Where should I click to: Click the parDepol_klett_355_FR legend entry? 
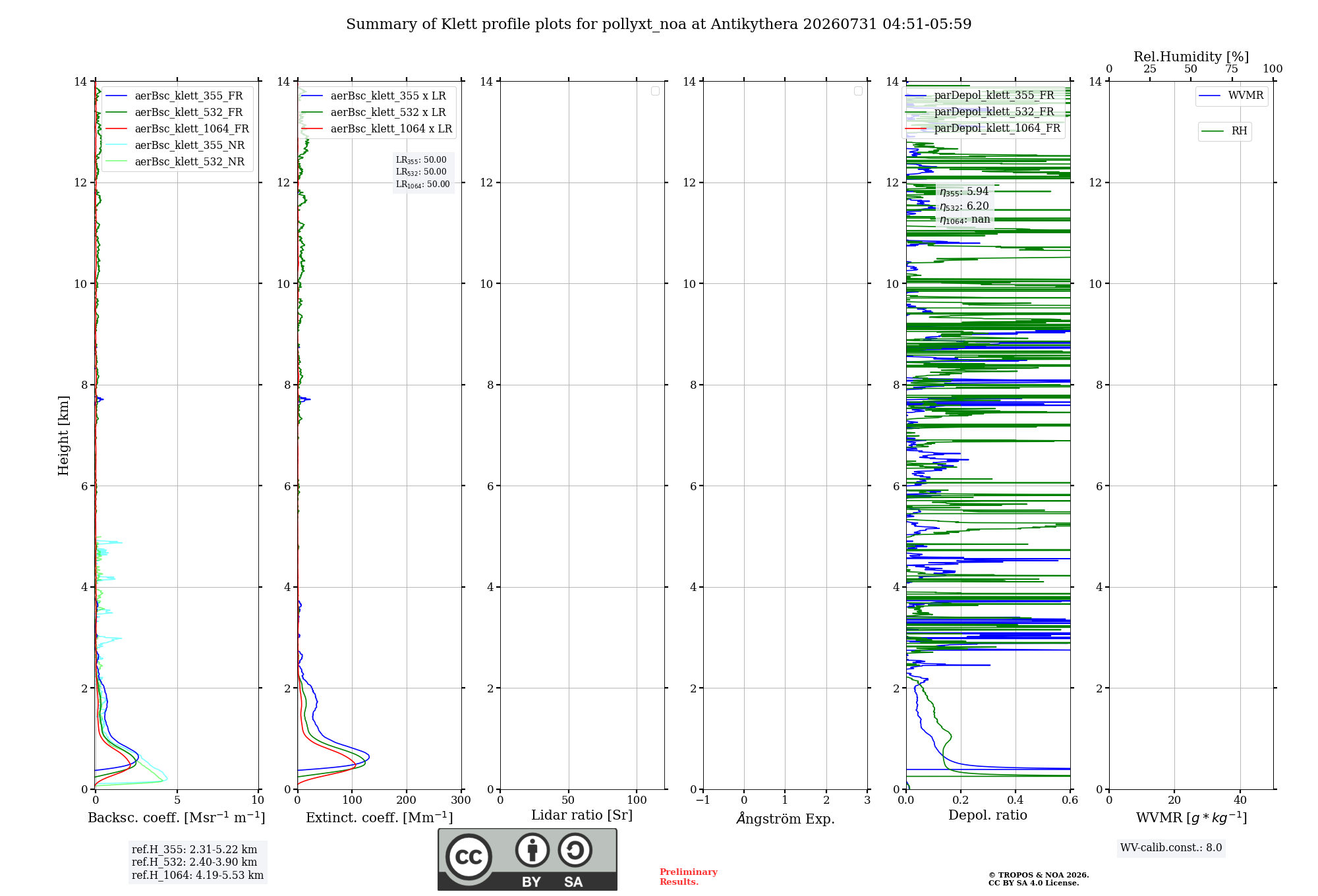pyautogui.click(x=980, y=96)
